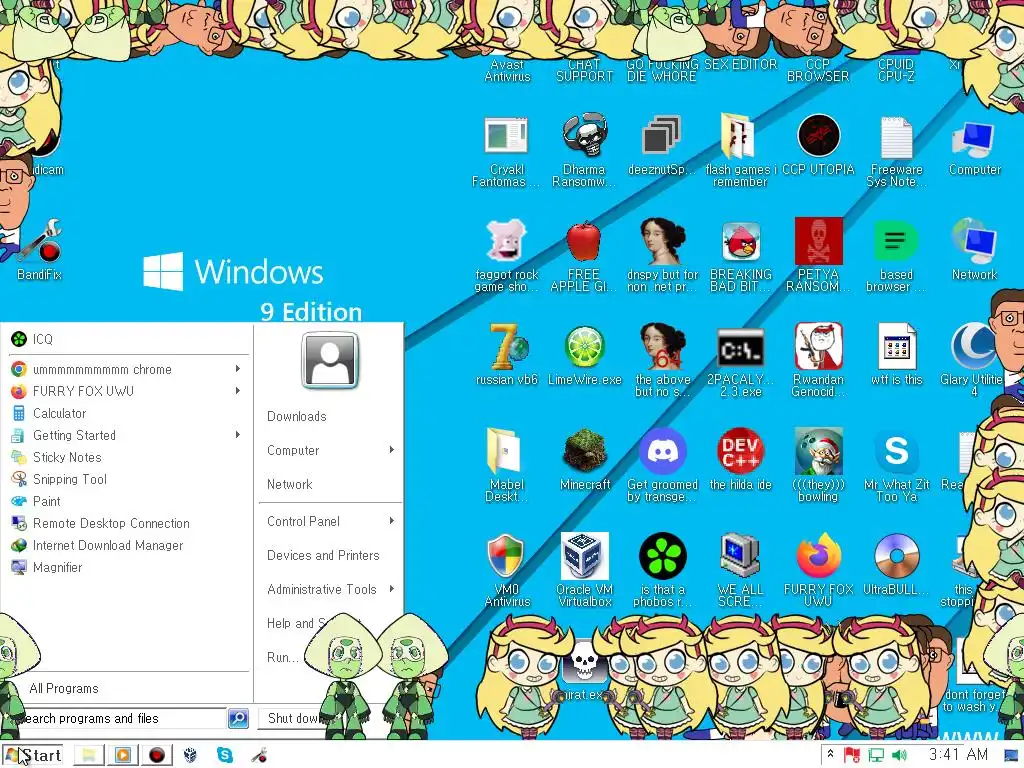Open the CCP UTOPIA desktop icon
The image size is (1024, 768).
[x=818, y=136]
